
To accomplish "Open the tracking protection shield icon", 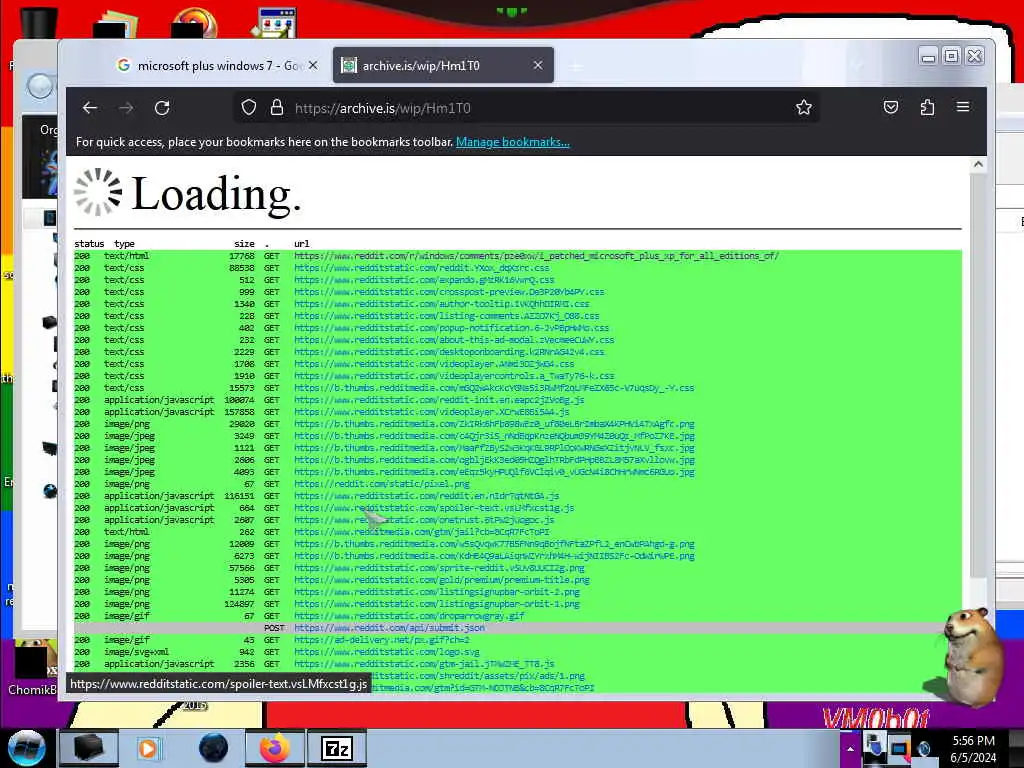I will [249, 108].
